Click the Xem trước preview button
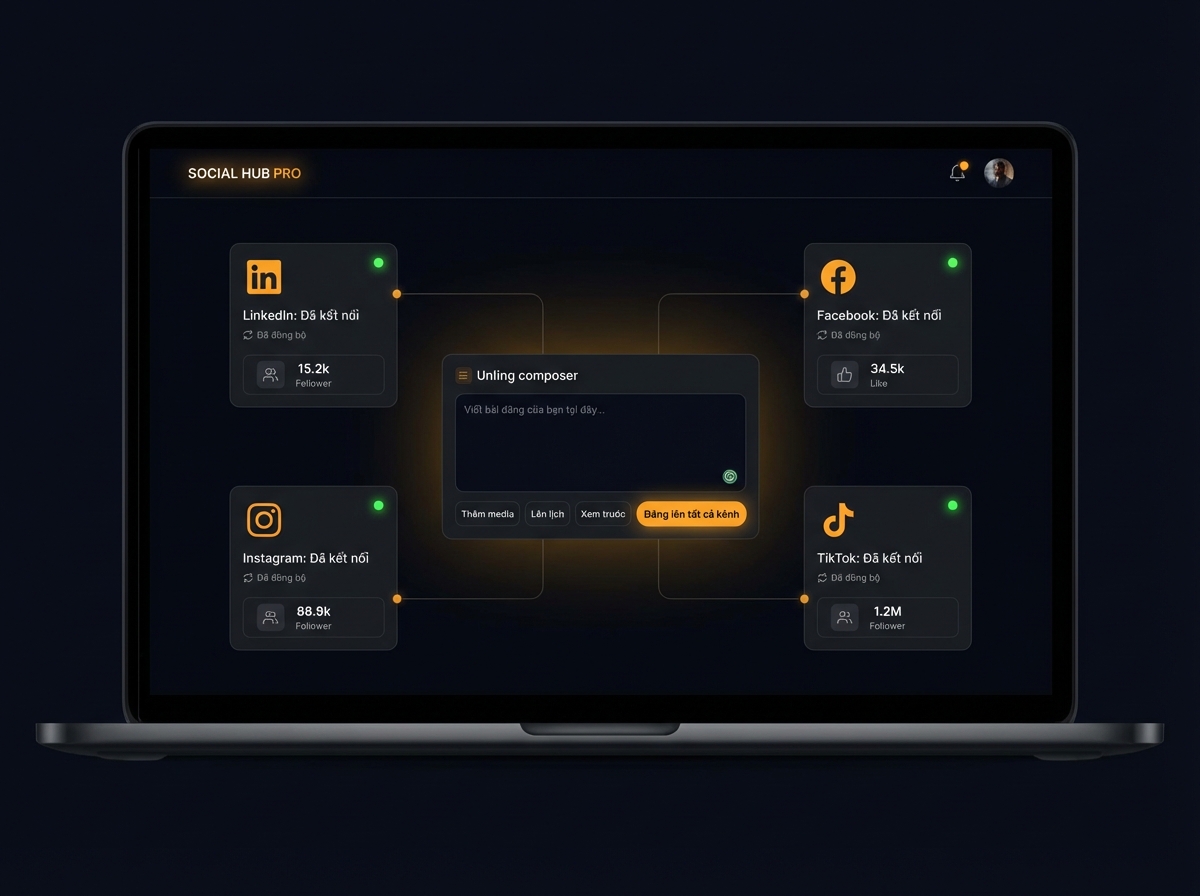This screenshot has height=896, width=1200. pyautogui.click(x=603, y=514)
